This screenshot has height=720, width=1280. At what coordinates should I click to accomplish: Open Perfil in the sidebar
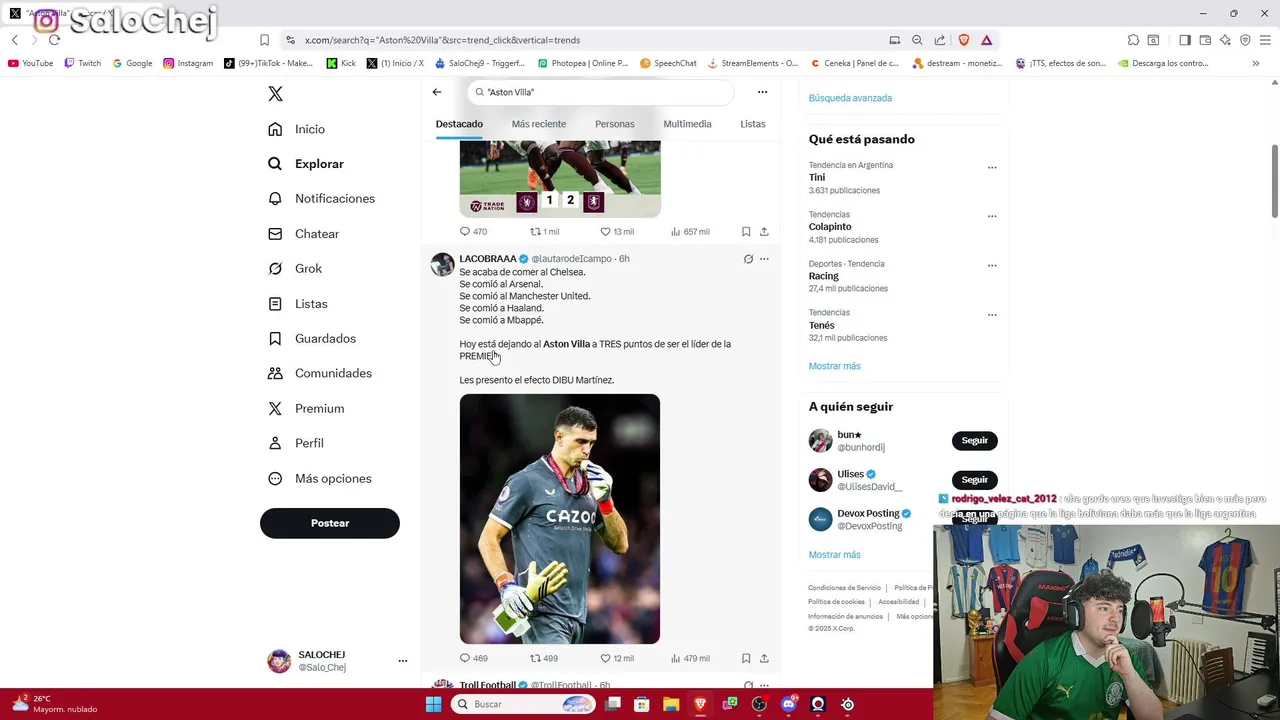pos(296,443)
